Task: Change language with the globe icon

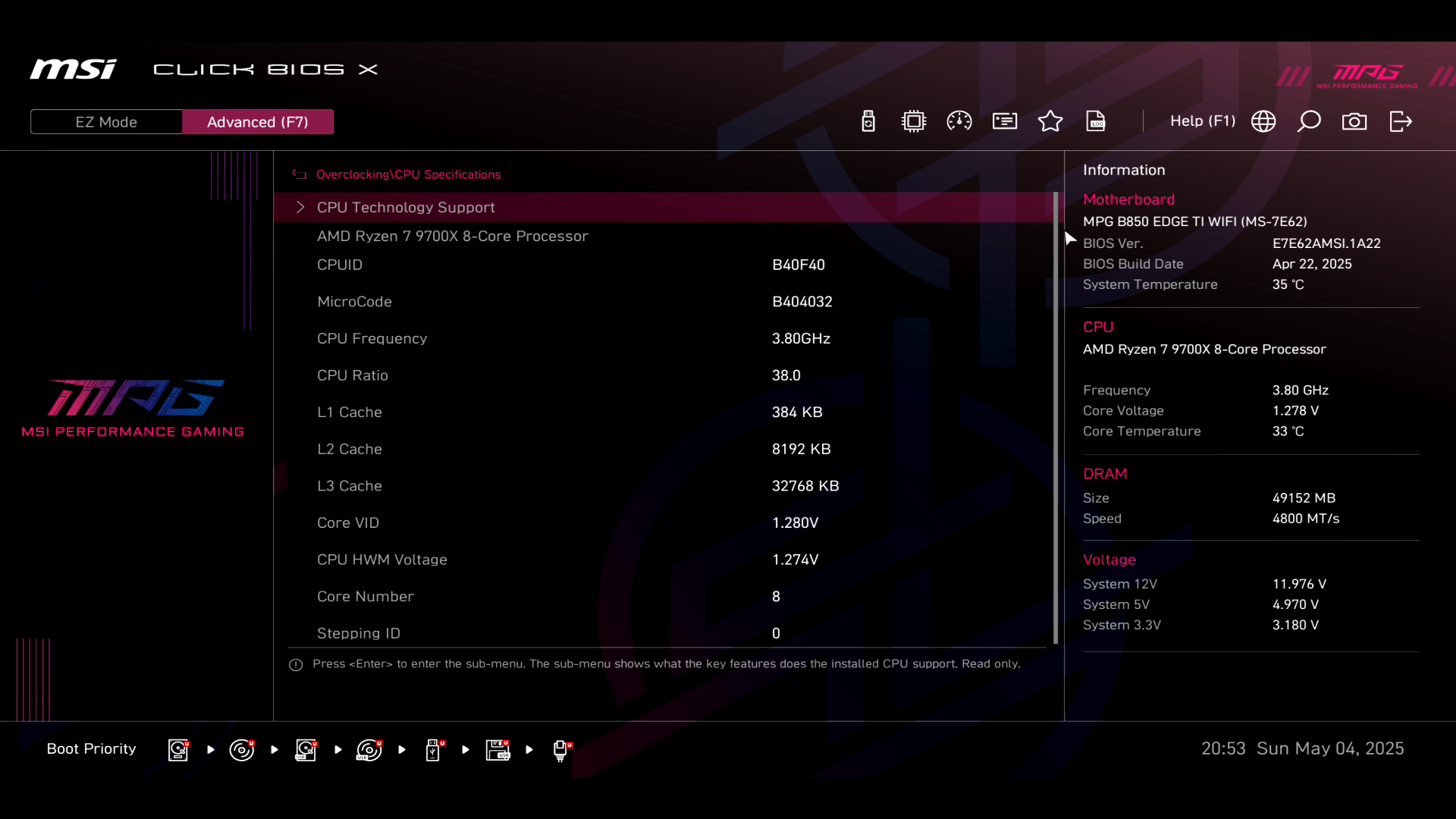Action: coord(1263,121)
